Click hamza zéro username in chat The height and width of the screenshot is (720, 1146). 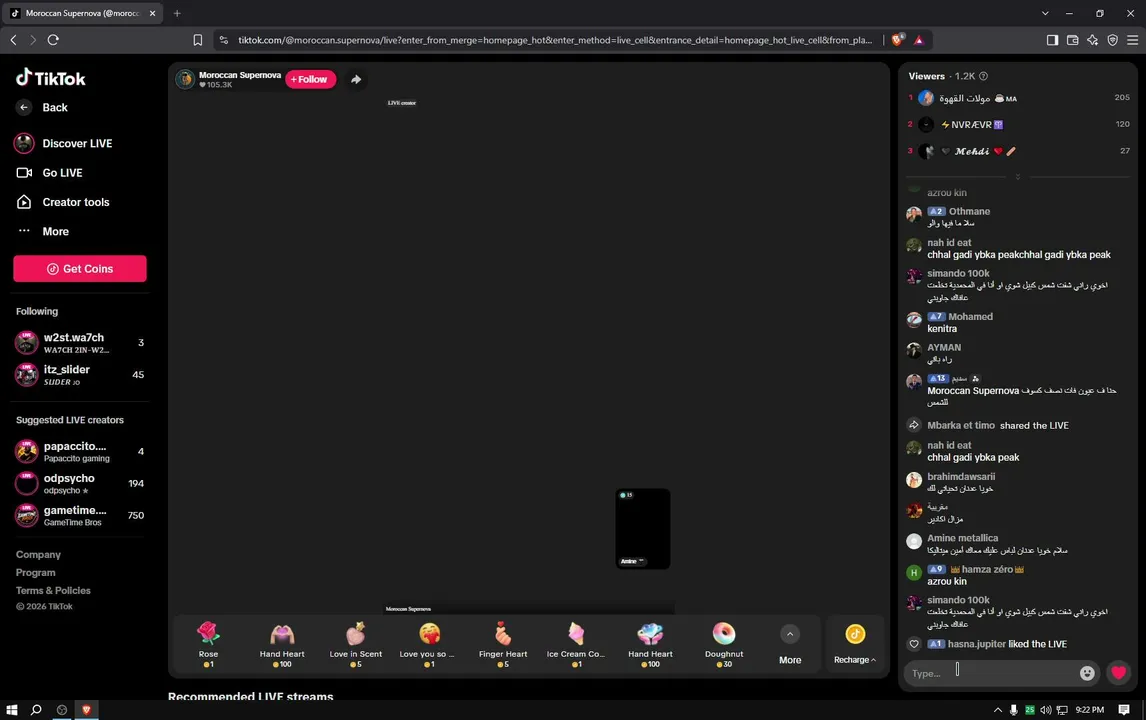[987, 569]
